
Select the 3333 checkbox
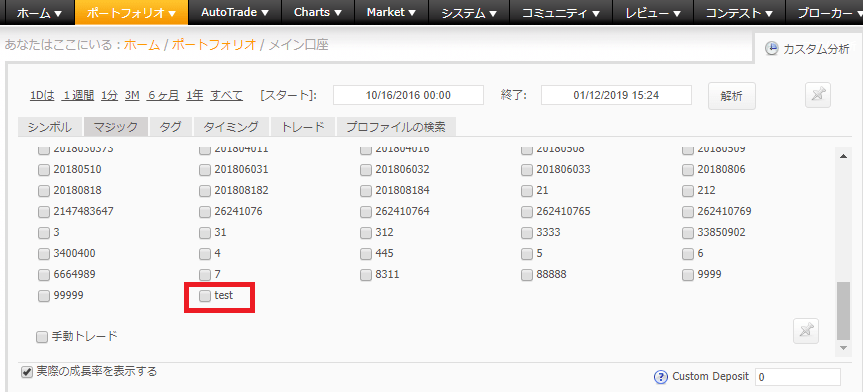(x=527, y=233)
